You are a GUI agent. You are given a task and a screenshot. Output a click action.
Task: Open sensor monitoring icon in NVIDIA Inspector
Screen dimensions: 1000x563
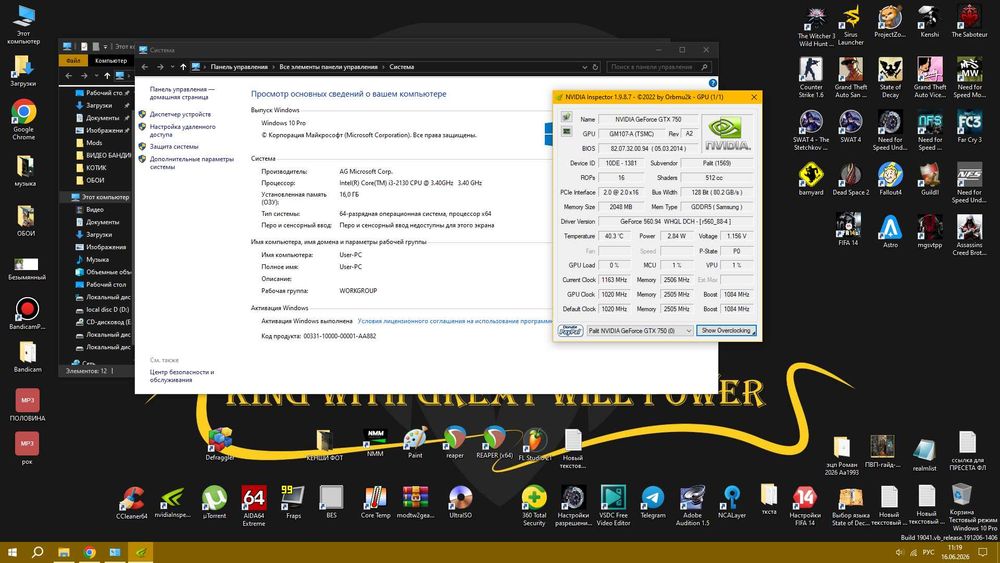point(566,117)
